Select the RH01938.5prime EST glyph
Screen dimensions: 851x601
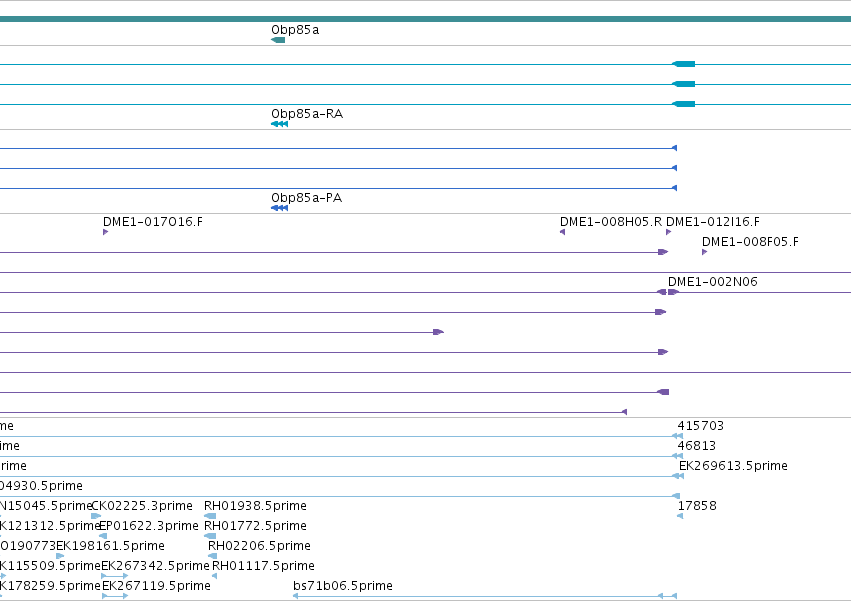[x=210, y=516]
